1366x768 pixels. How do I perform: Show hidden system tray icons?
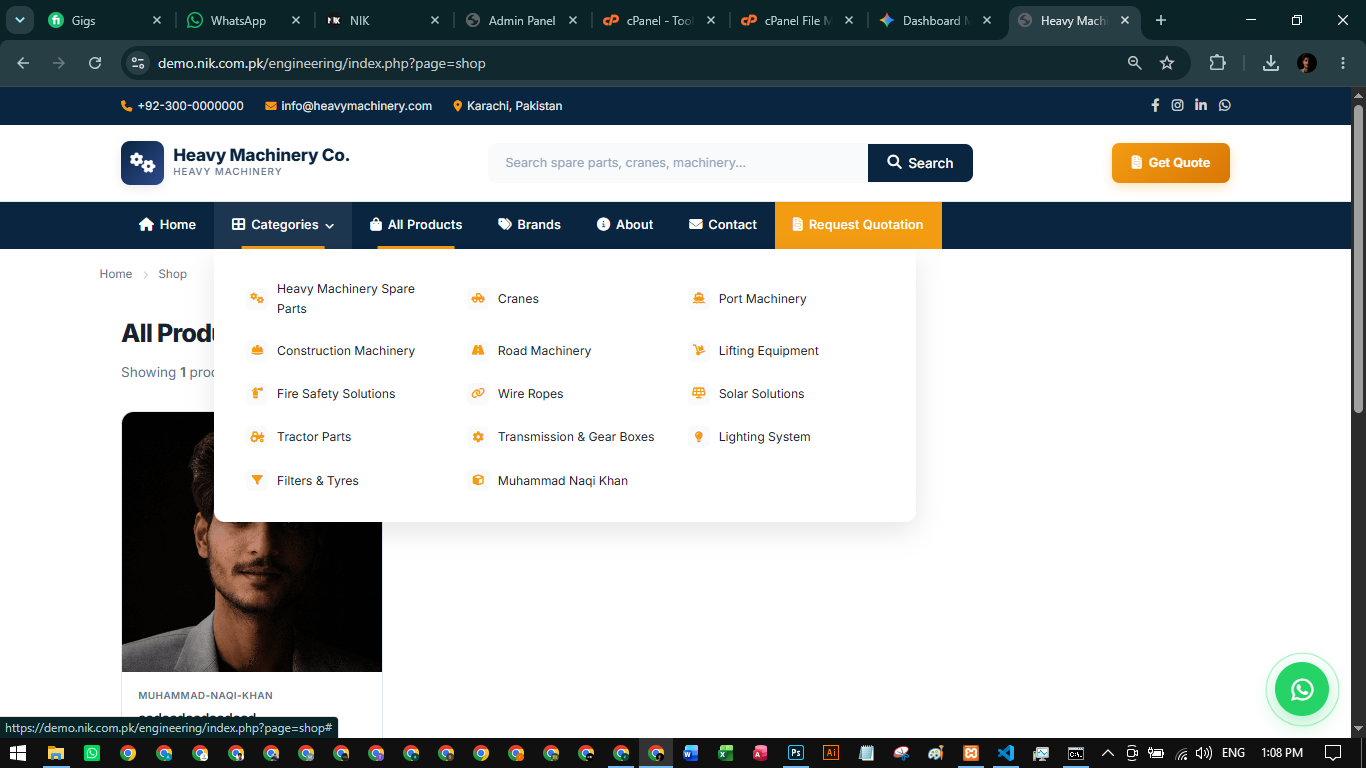pos(1107,753)
